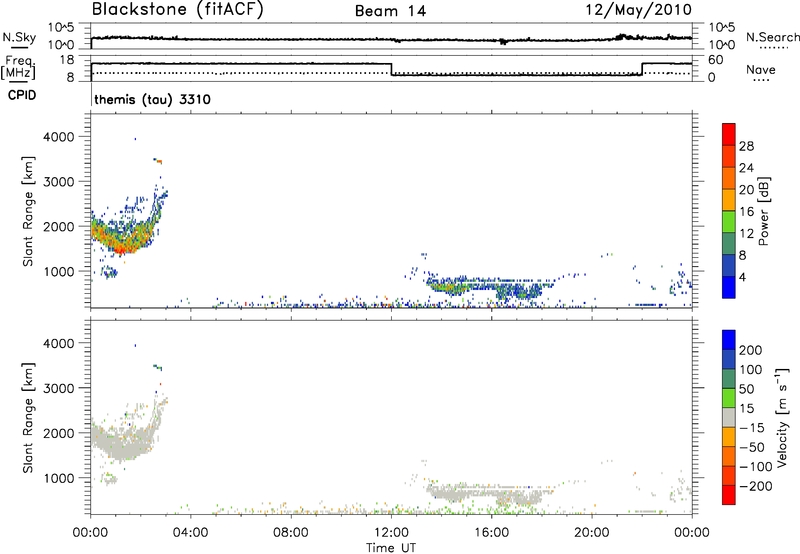Click the "Nave" legend label
Screen dimensions: 800x554
[761, 70]
